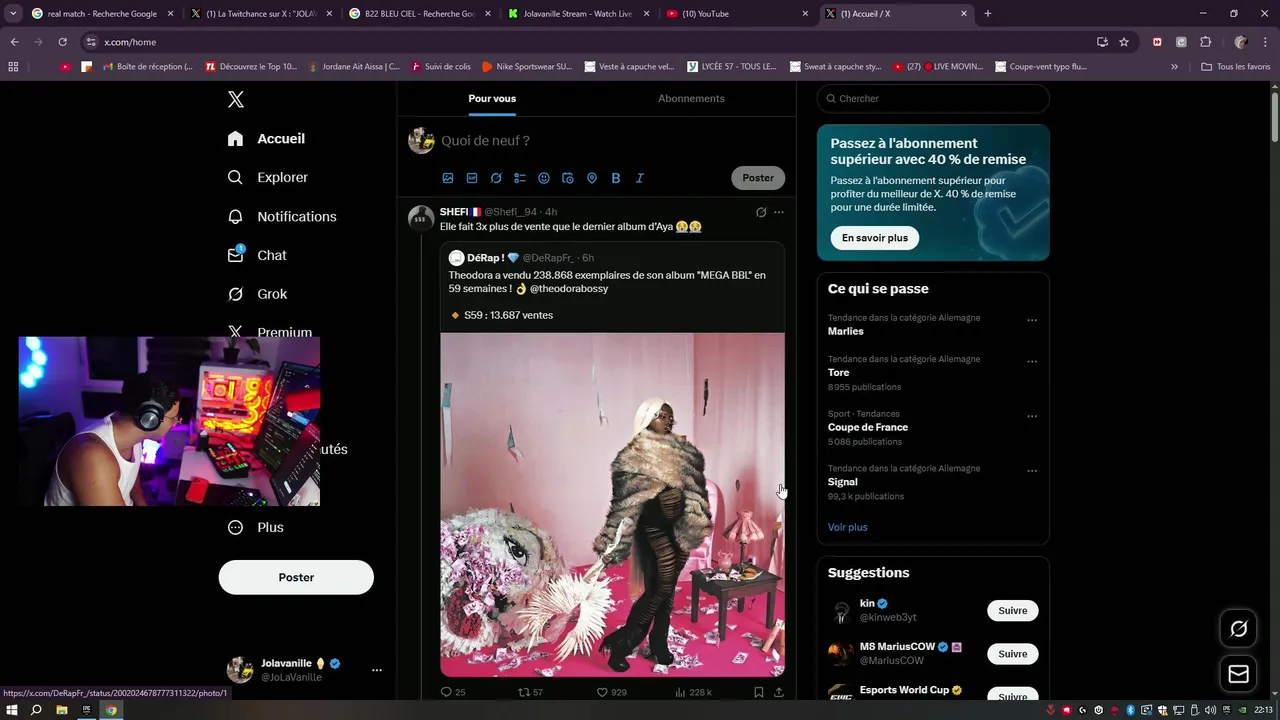This screenshot has height=720, width=1280.
Task: Schedule post icon in composer
Action: click(568, 178)
